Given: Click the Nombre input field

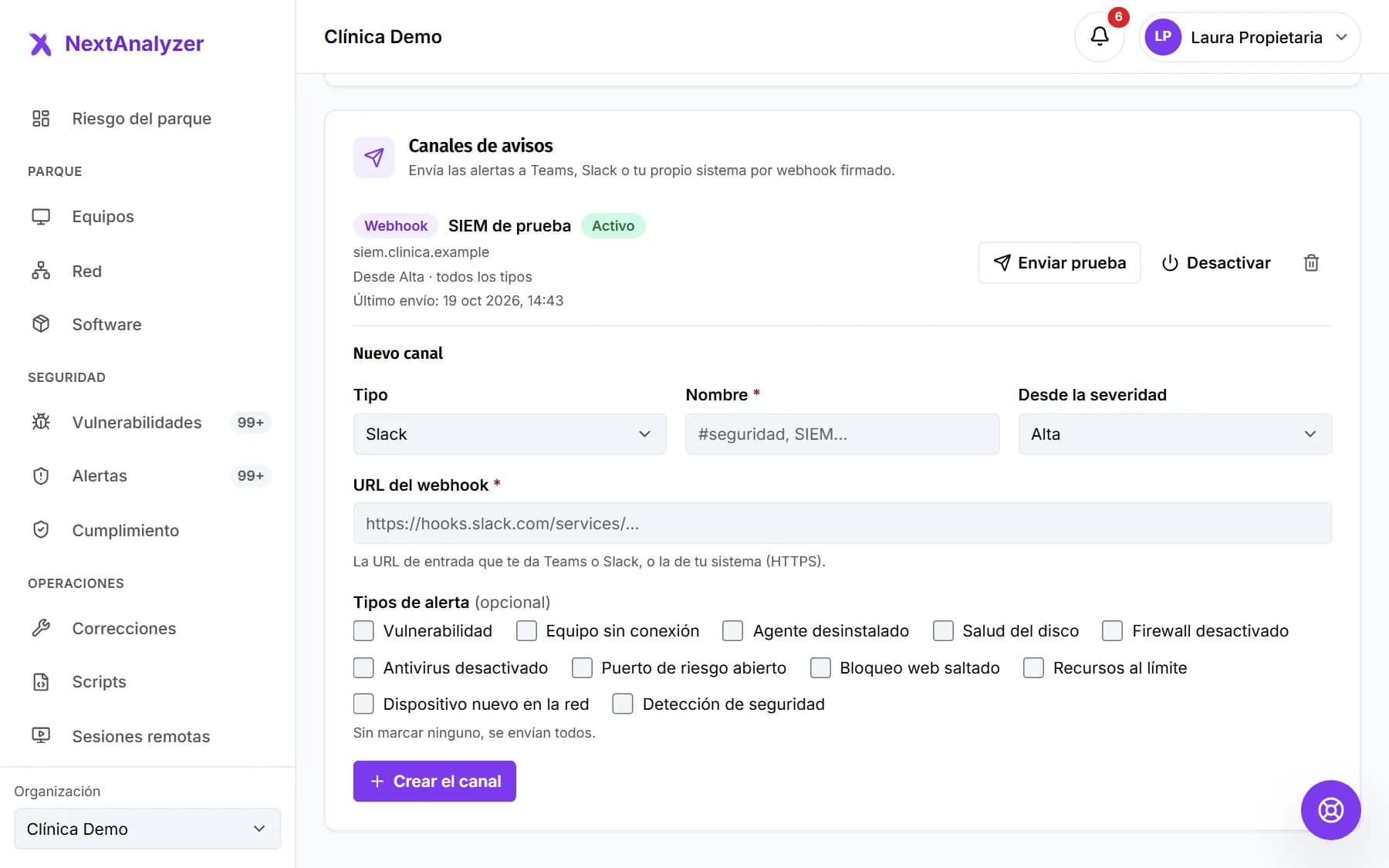Looking at the screenshot, I should (x=842, y=434).
